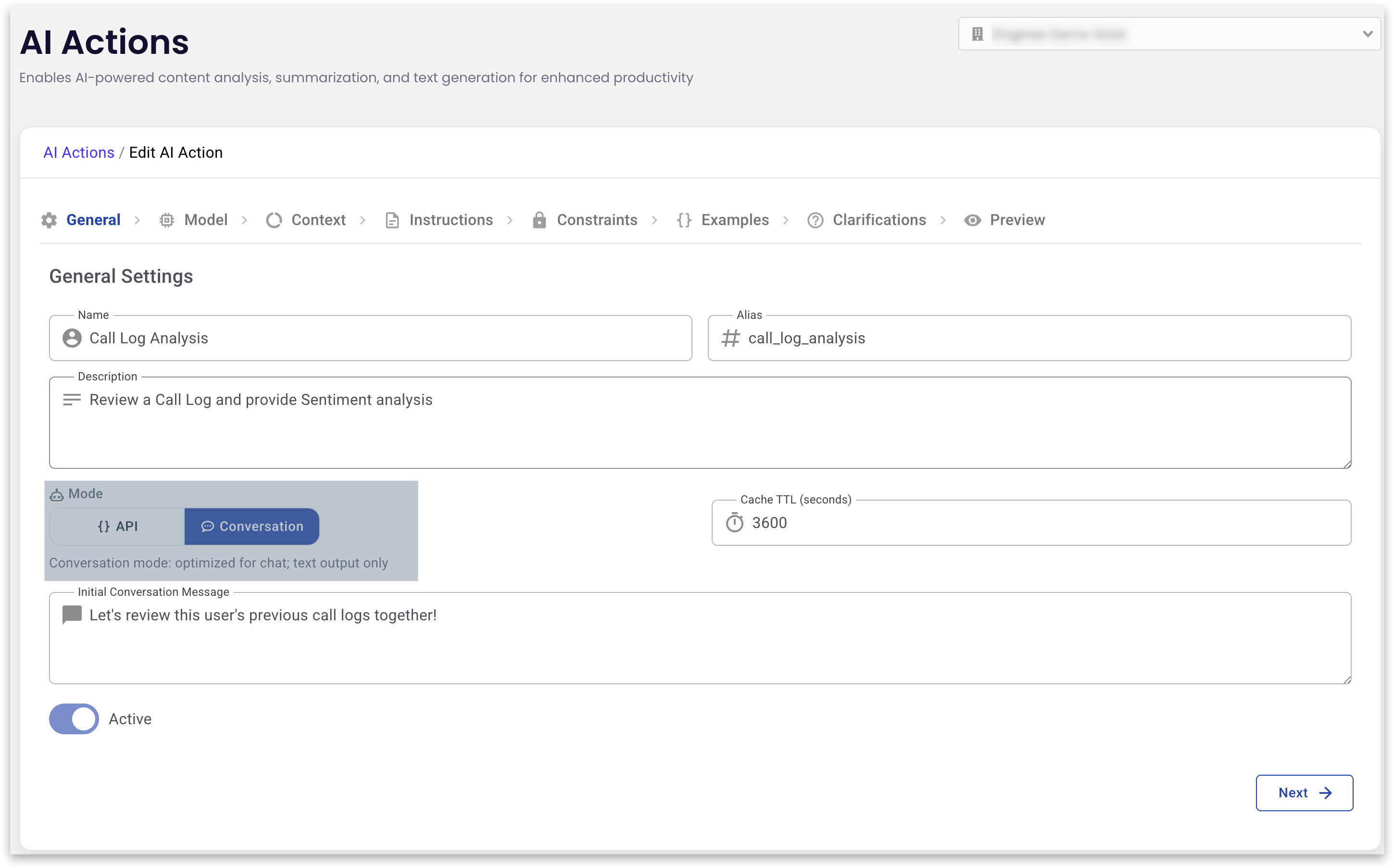Image resolution: width=1394 pixels, height=868 pixels.
Task: Click the question mark icon beside Clarifications
Action: click(x=815, y=220)
